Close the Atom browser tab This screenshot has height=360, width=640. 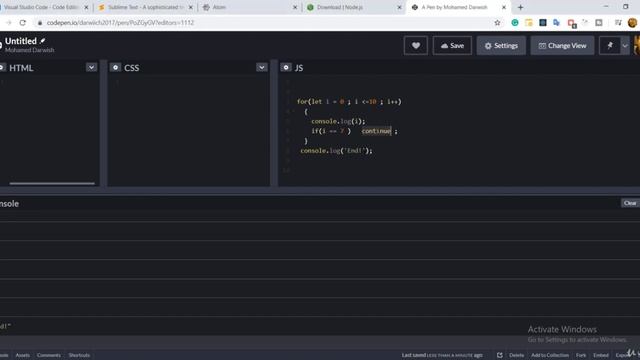(x=295, y=7)
